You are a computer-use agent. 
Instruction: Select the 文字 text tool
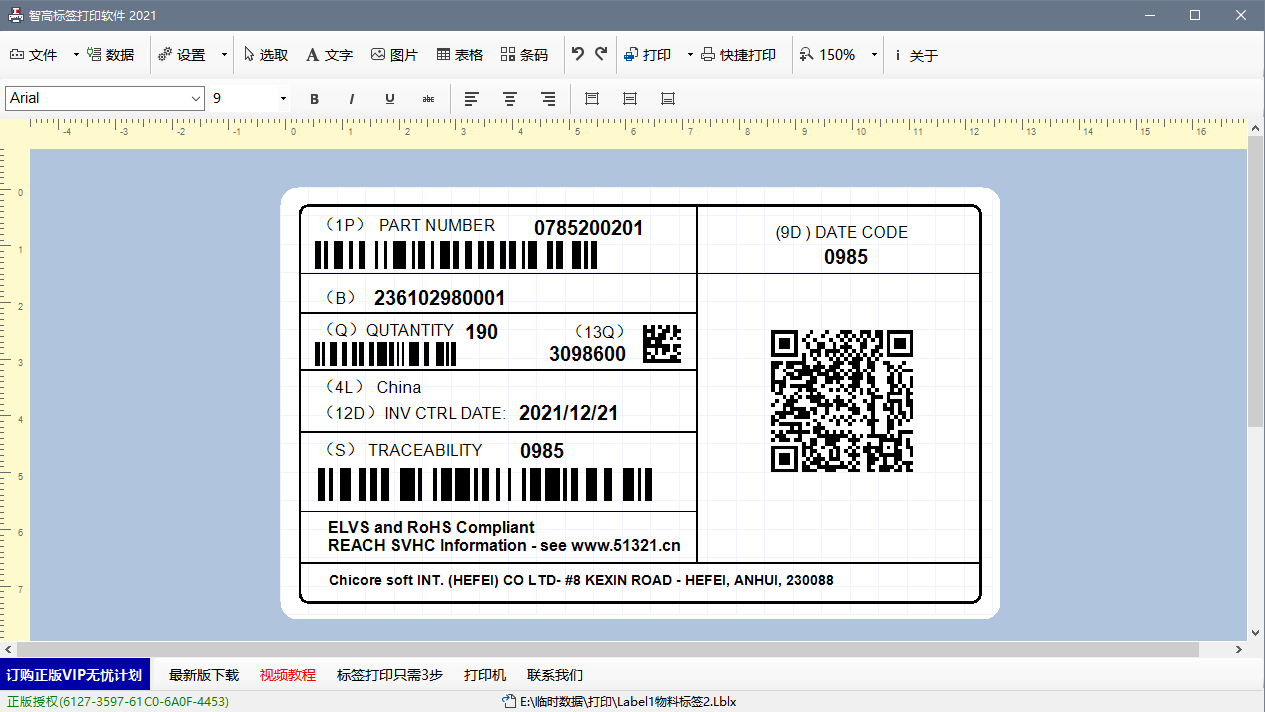(x=329, y=55)
